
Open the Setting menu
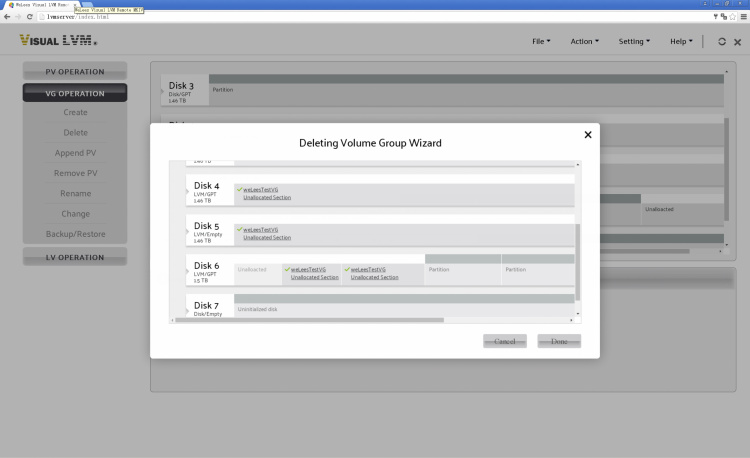click(634, 41)
